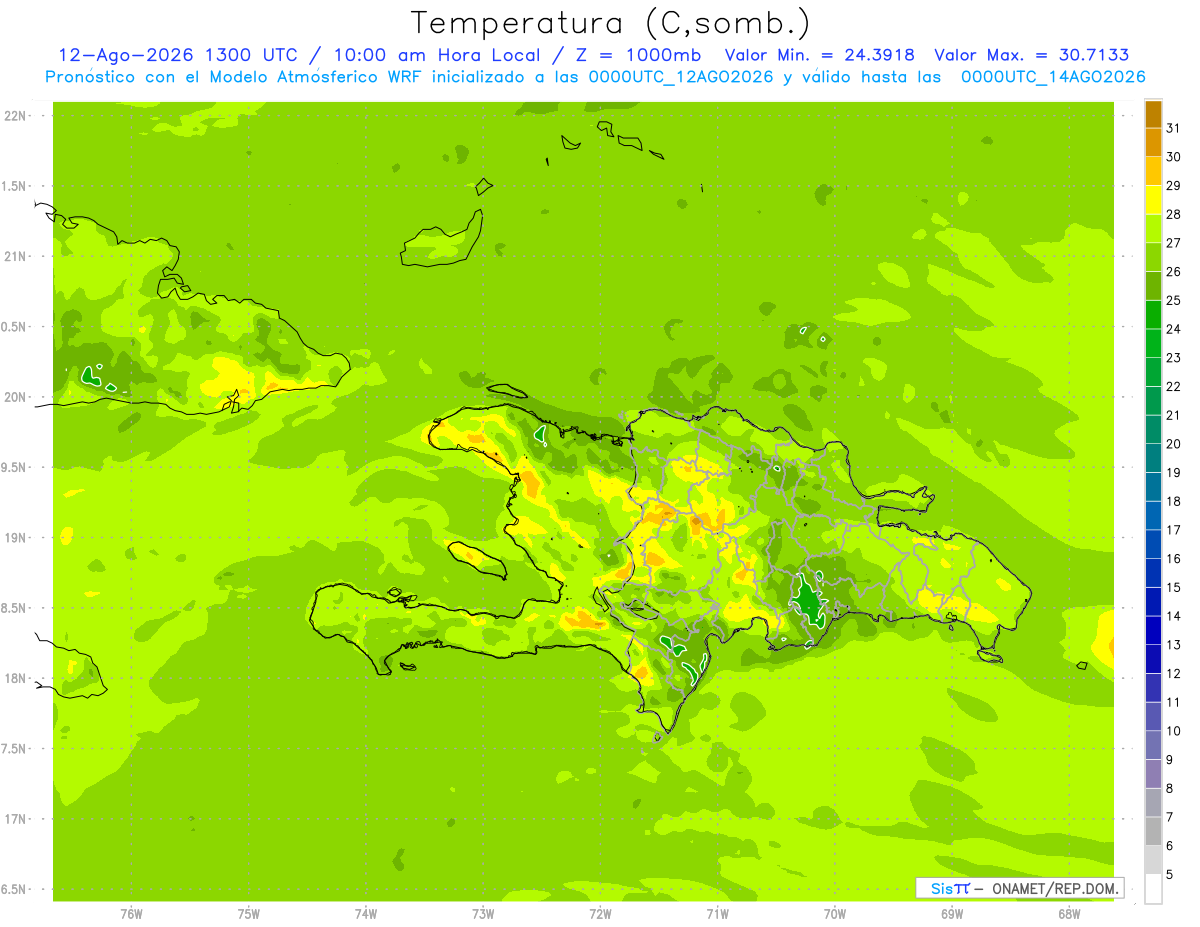Click the '70W' longitude label
This screenshot has height=927, width=1200.
tap(835, 914)
